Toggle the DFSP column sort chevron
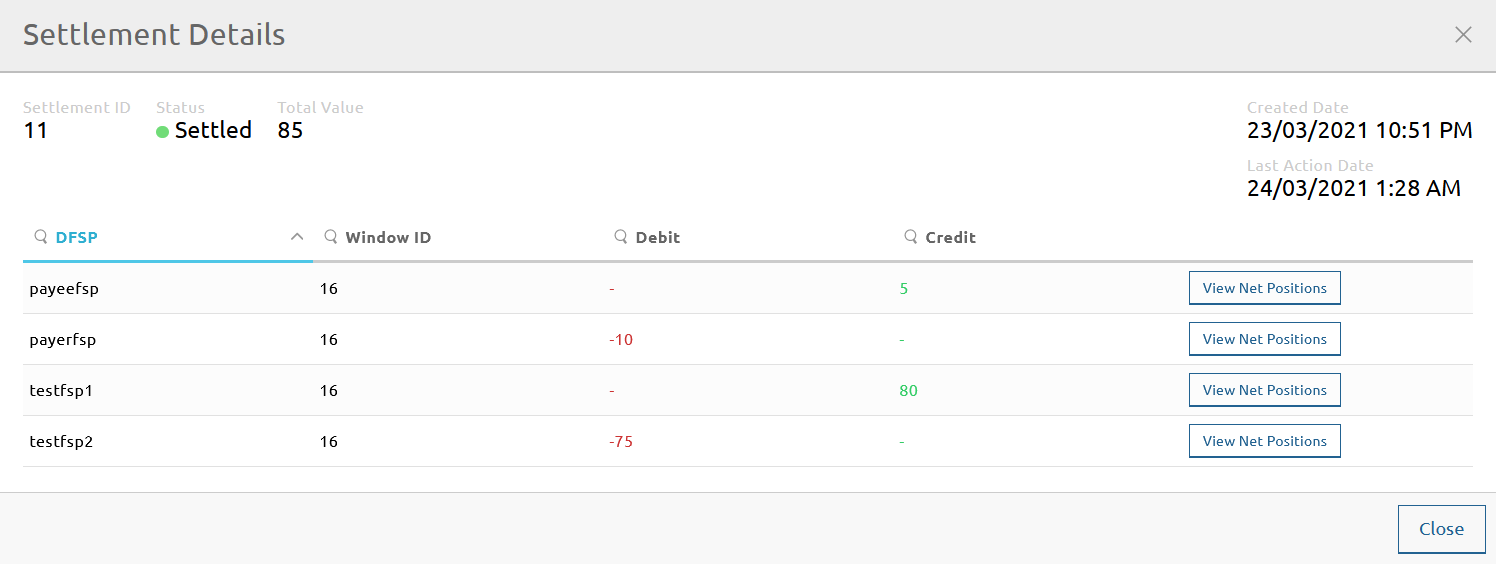This screenshot has height=564, width=1496. click(296, 237)
